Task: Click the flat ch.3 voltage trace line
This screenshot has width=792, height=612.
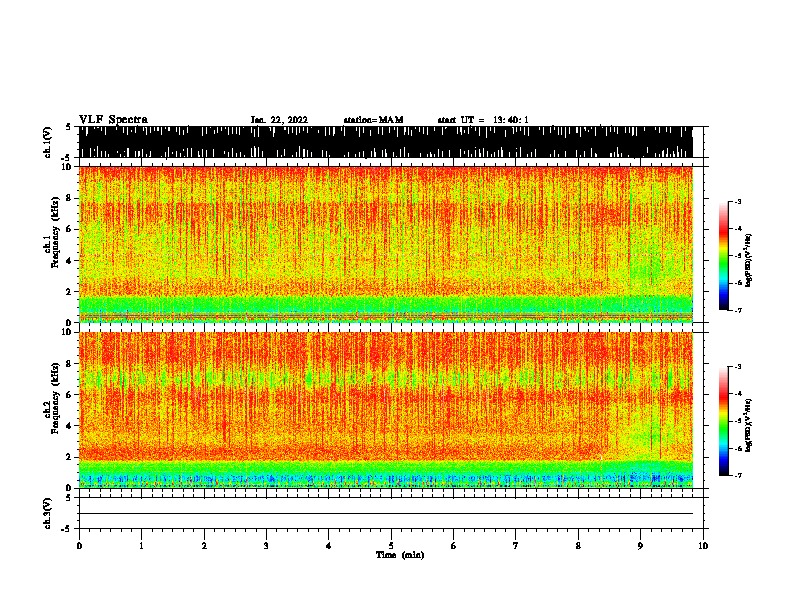Action: (385, 514)
